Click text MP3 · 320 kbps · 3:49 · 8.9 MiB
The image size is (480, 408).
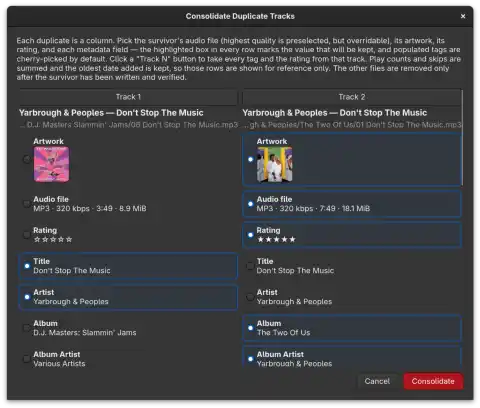pyautogui.click(x=90, y=208)
